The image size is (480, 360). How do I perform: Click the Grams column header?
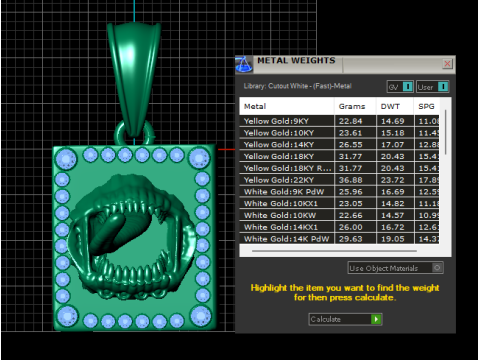tap(355, 106)
